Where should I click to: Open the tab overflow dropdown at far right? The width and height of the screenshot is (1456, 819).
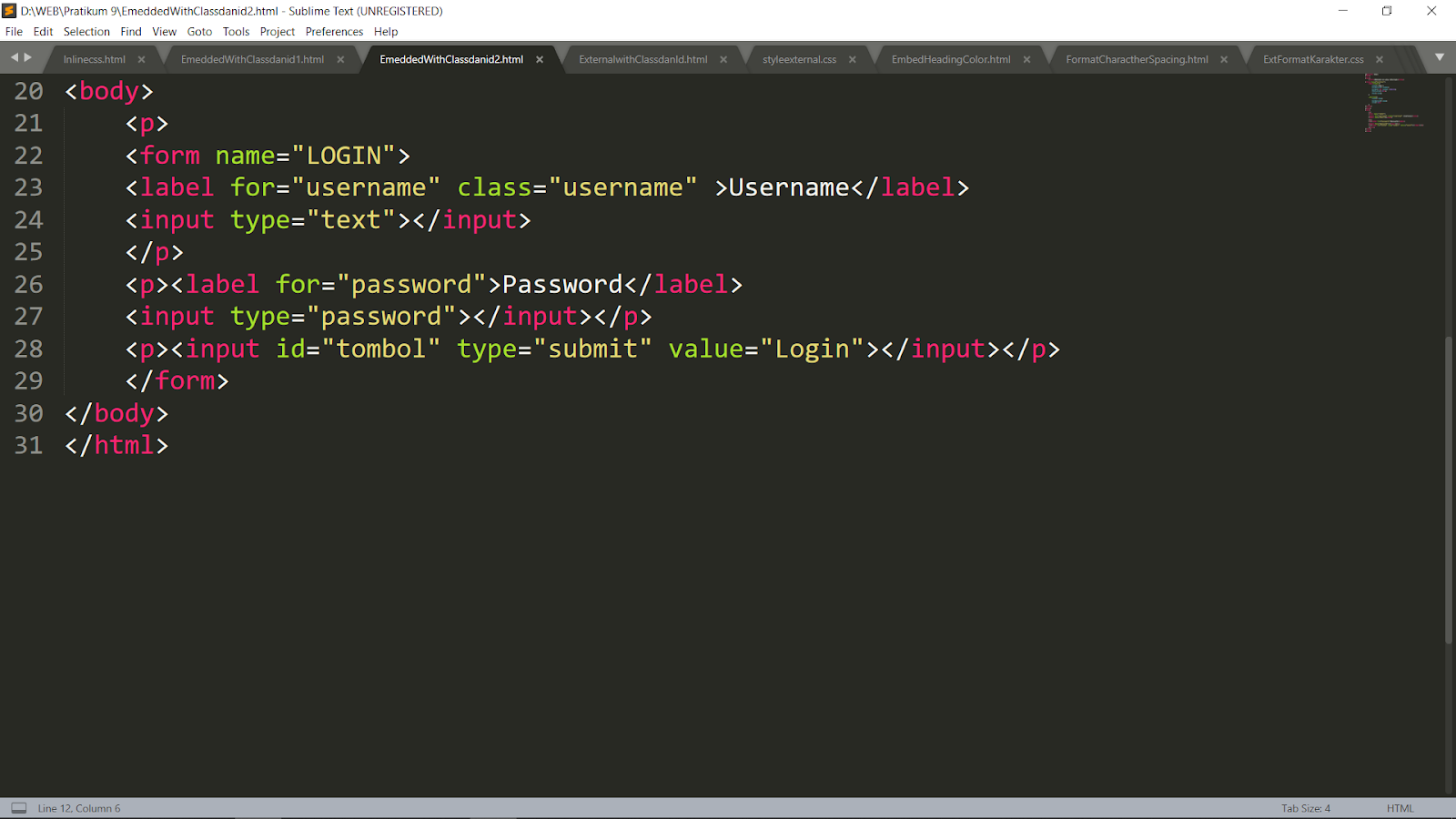(x=1441, y=57)
